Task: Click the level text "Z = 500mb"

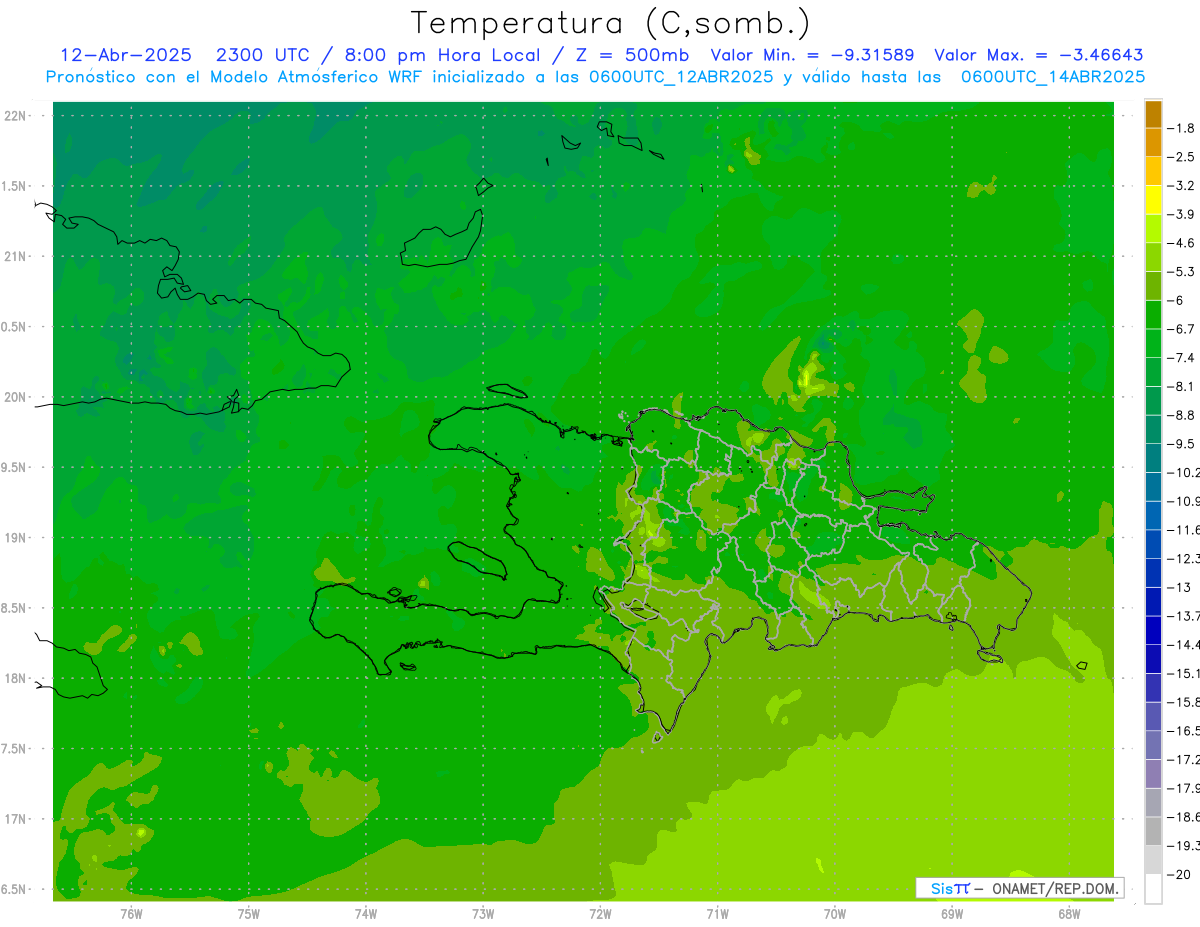Action: [635, 55]
